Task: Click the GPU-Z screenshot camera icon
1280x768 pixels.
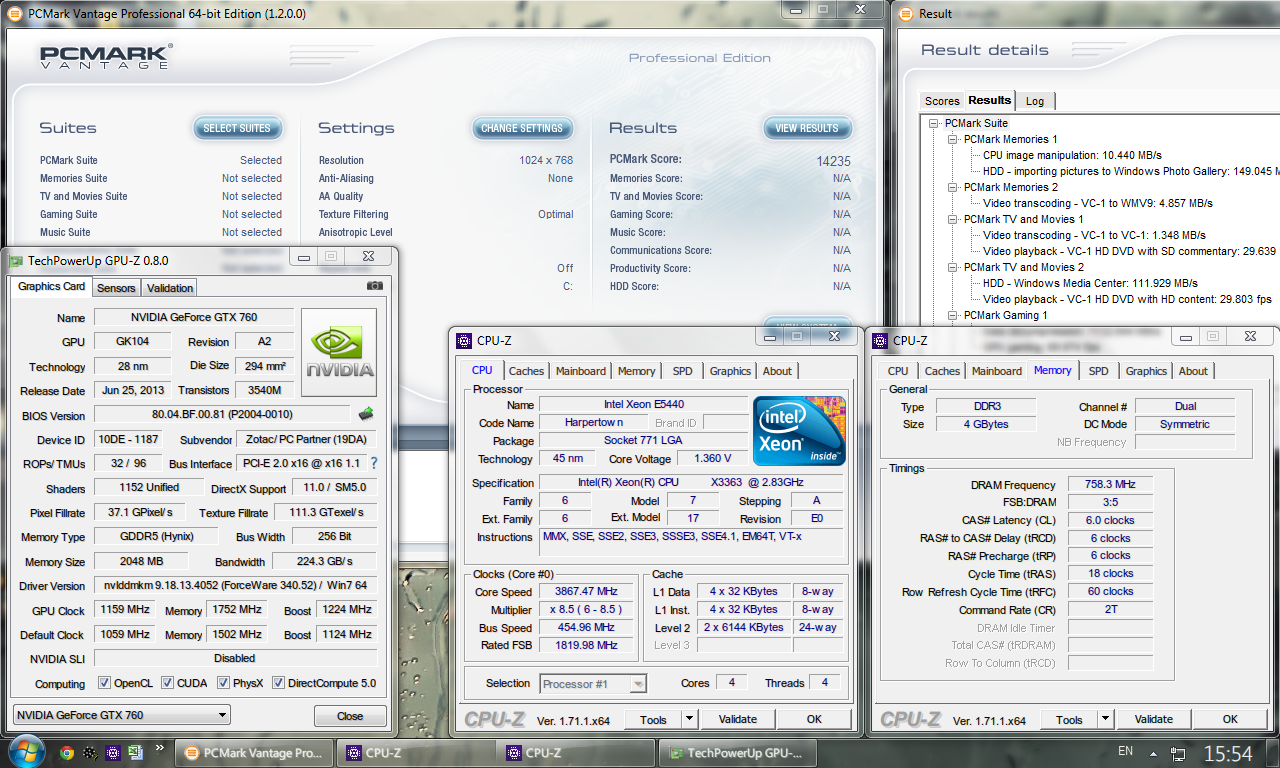Action: coord(375,286)
